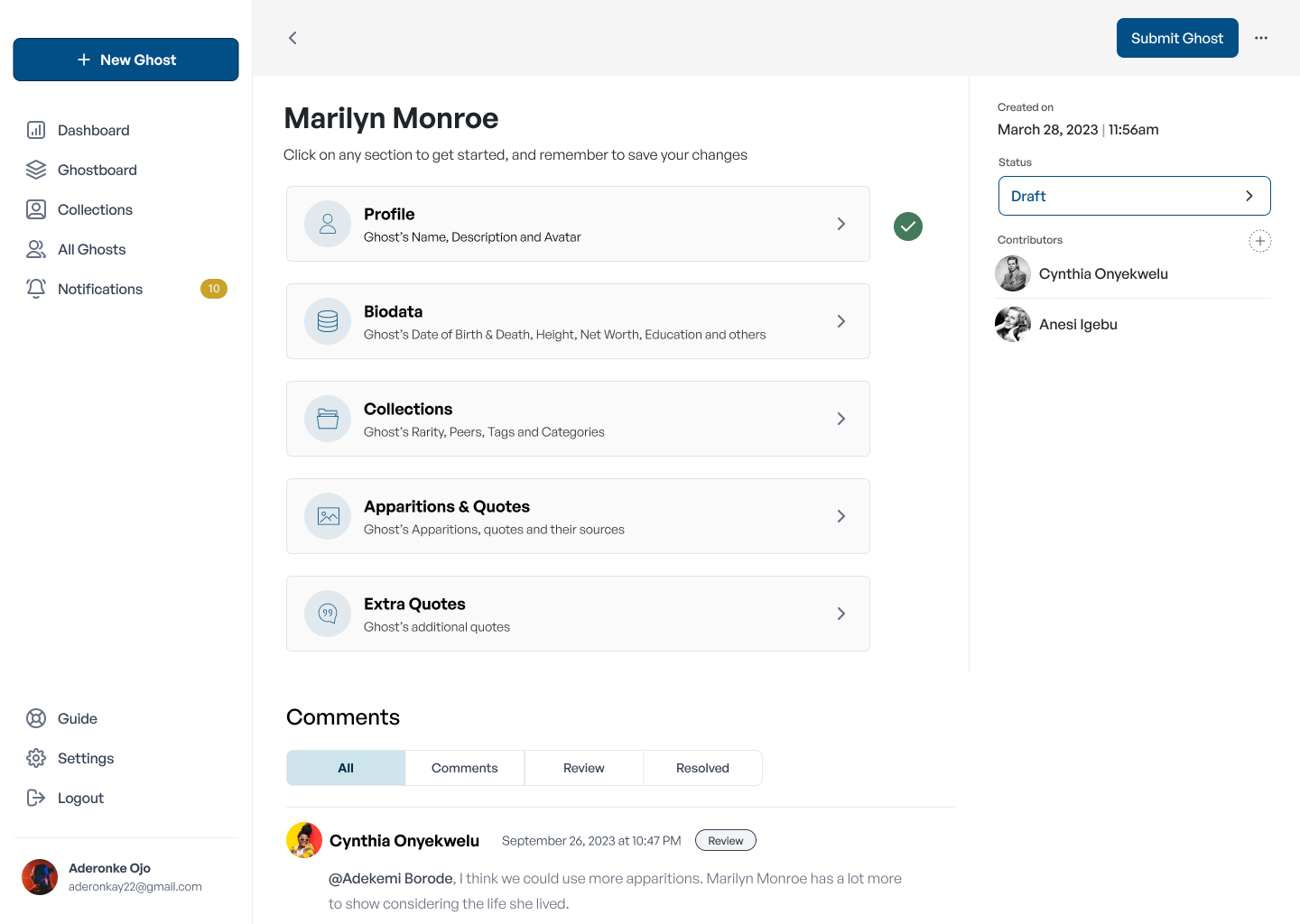Click the Logout arrow icon
This screenshot has width=1300, height=924.
[x=36, y=798]
